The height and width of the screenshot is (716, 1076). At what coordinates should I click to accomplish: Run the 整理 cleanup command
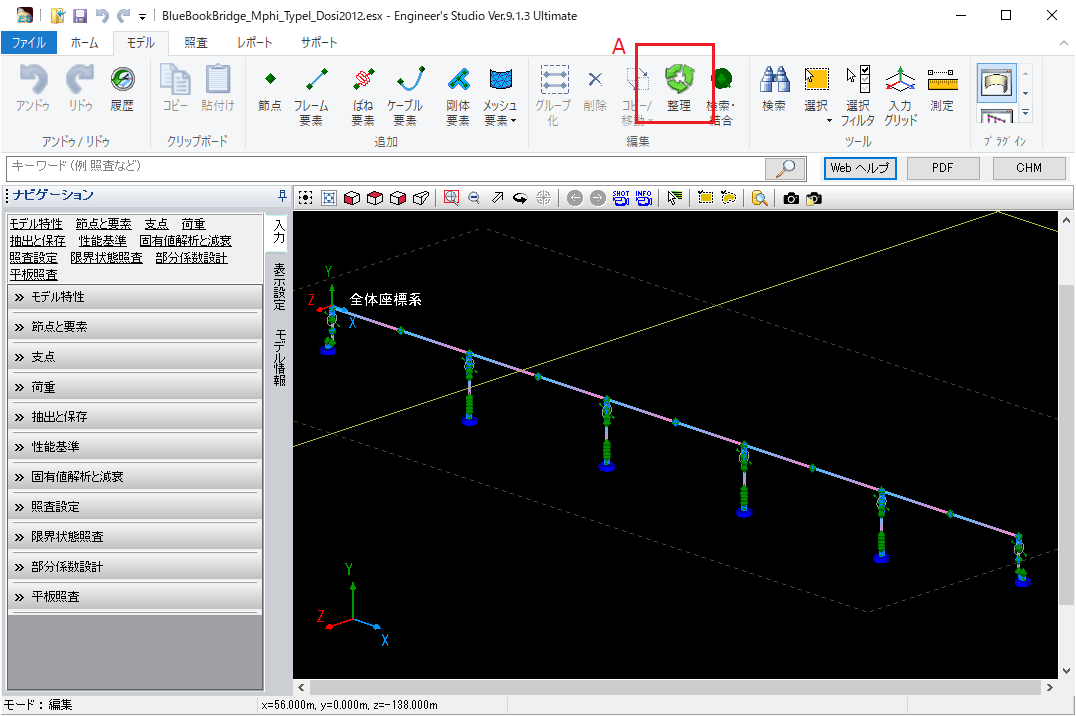pyautogui.click(x=679, y=88)
